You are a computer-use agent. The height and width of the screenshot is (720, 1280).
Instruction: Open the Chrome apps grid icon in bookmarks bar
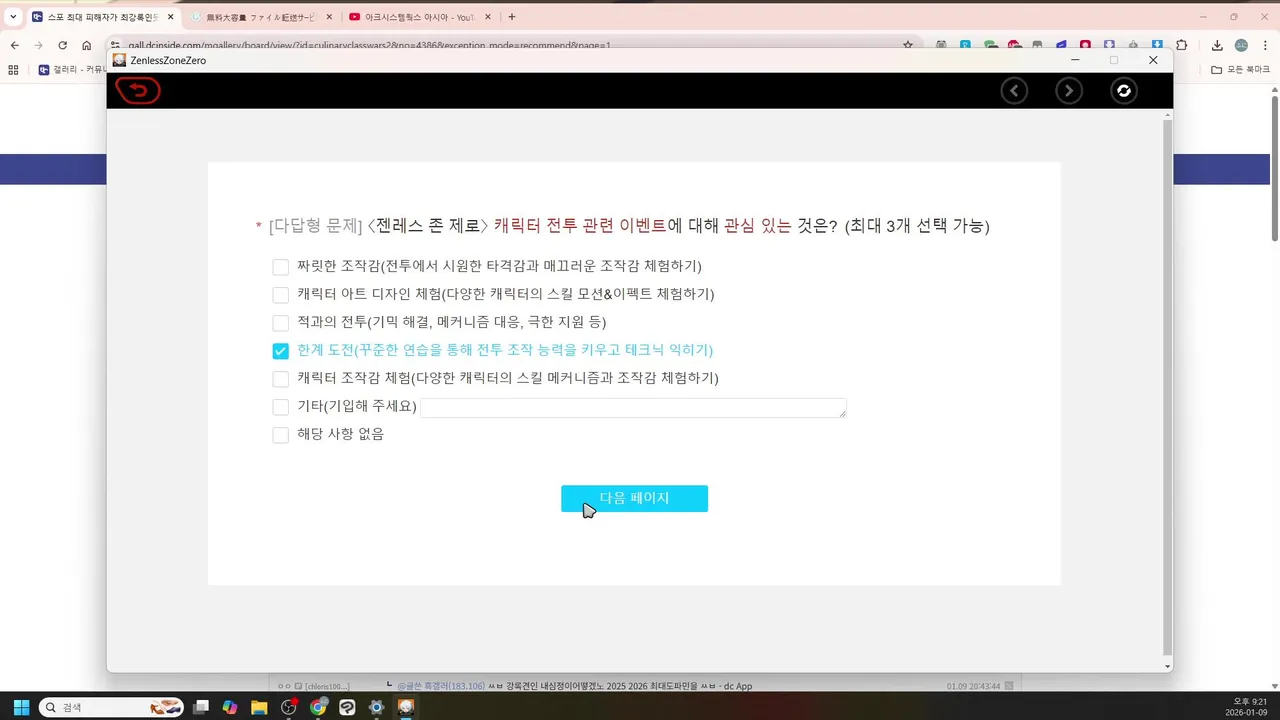14,70
